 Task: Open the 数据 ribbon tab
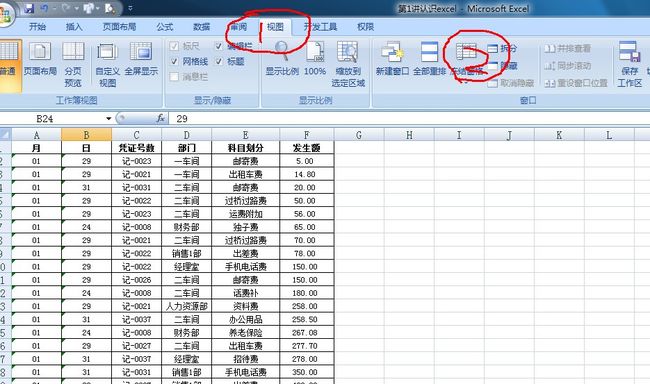click(x=201, y=27)
